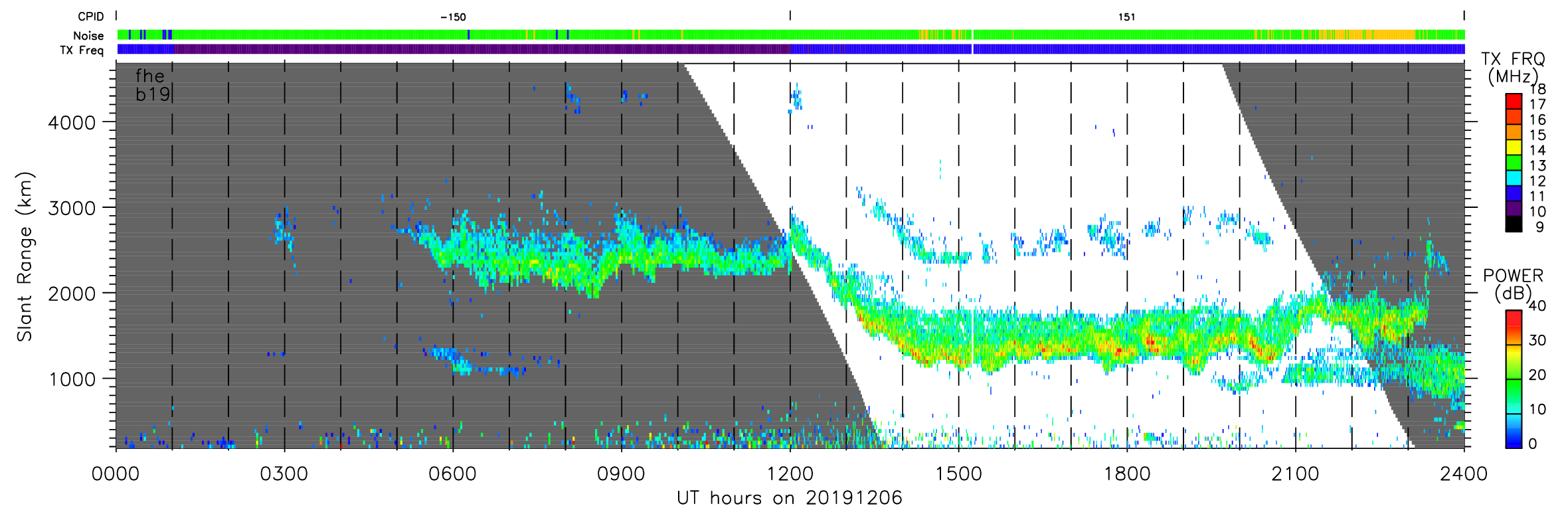Click the 0600 time axis label

tap(453, 474)
